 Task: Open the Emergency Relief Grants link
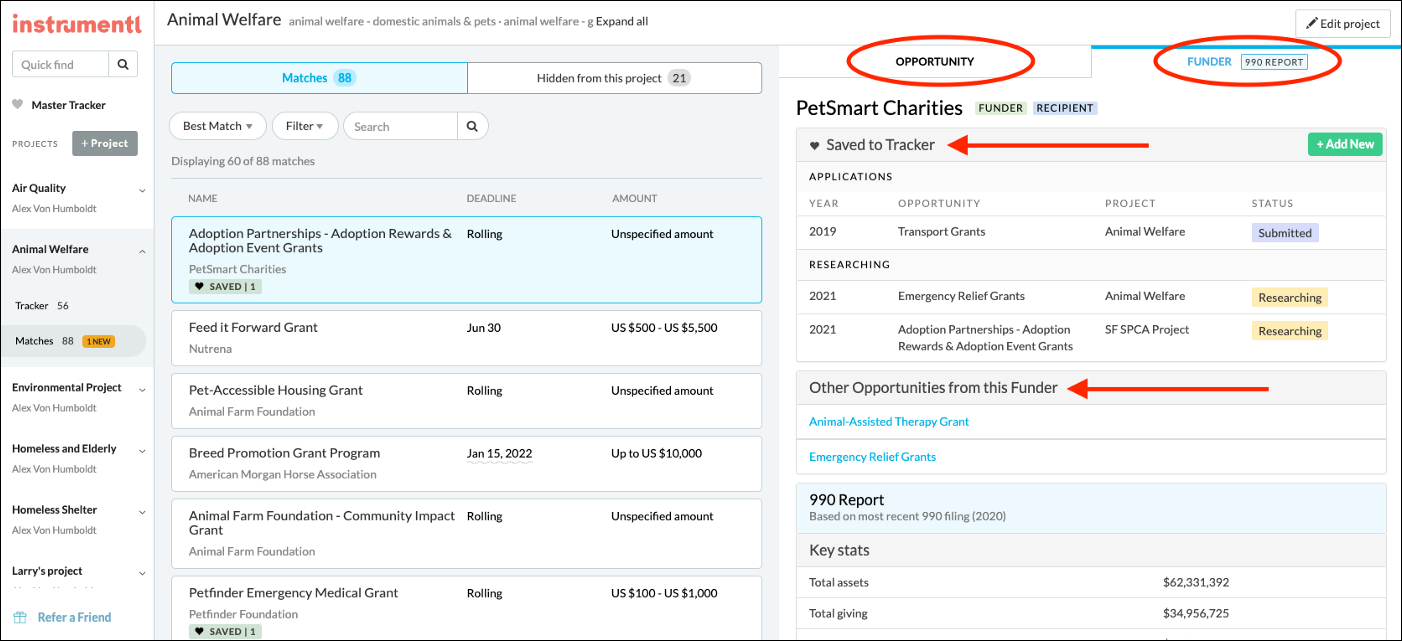tap(872, 457)
